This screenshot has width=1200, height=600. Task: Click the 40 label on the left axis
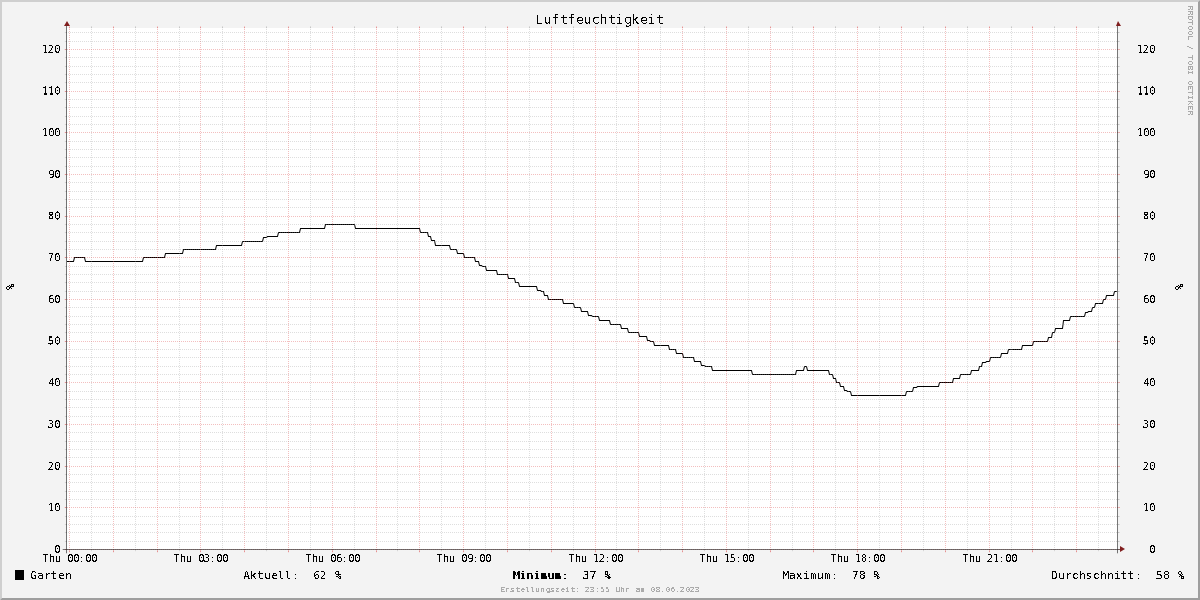[53, 382]
